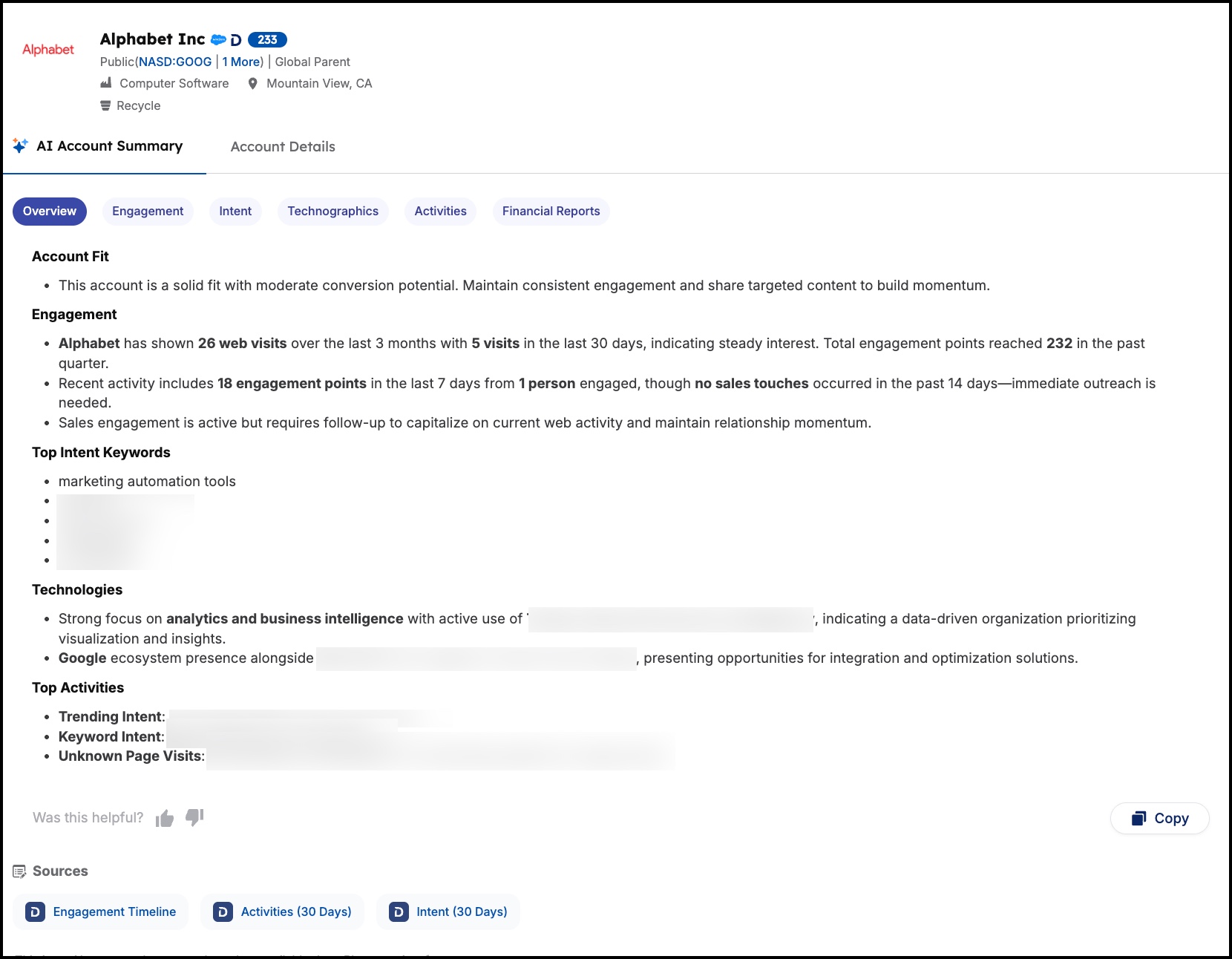The image size is (1232, 959).
Task: Select the Technographics pill tab
Action: click(333, 212)
